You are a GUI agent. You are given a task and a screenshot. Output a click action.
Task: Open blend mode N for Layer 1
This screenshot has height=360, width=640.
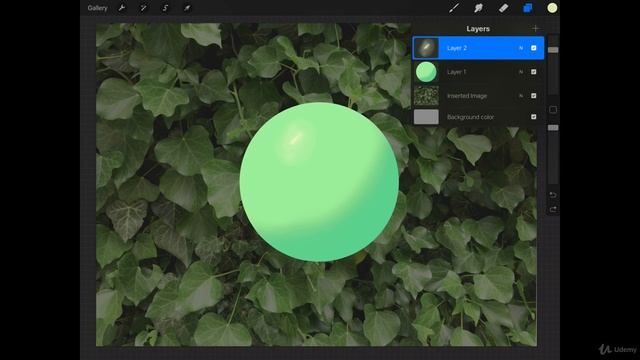(x=521, y=72)
